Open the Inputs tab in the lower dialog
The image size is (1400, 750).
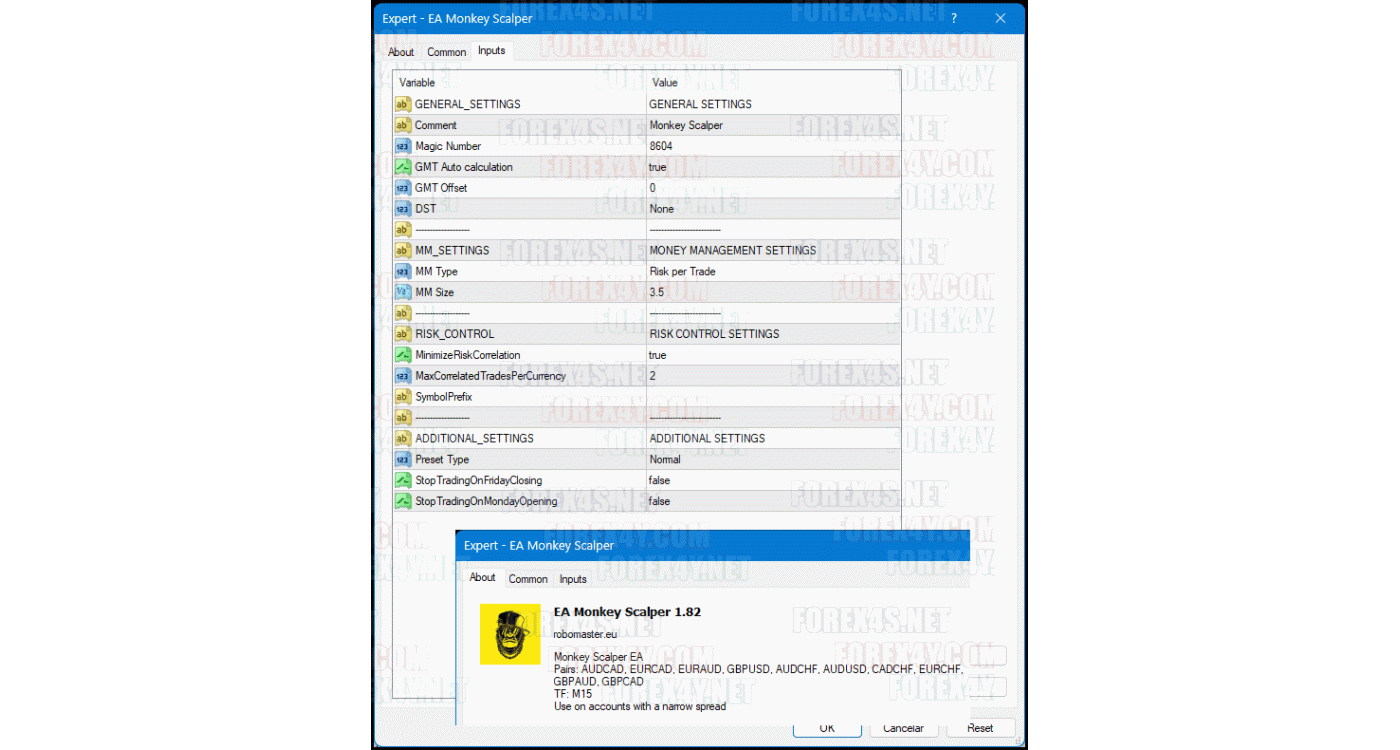(573, 579)
